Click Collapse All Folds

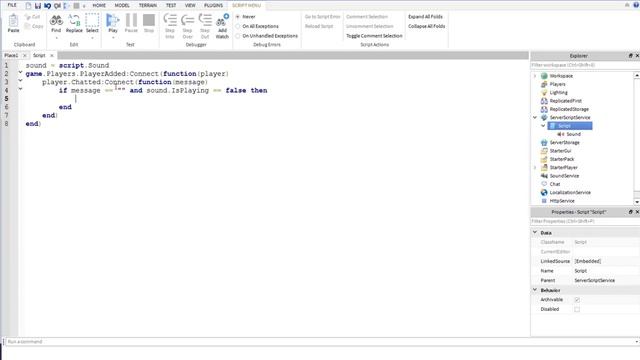[x=427, y=26]
